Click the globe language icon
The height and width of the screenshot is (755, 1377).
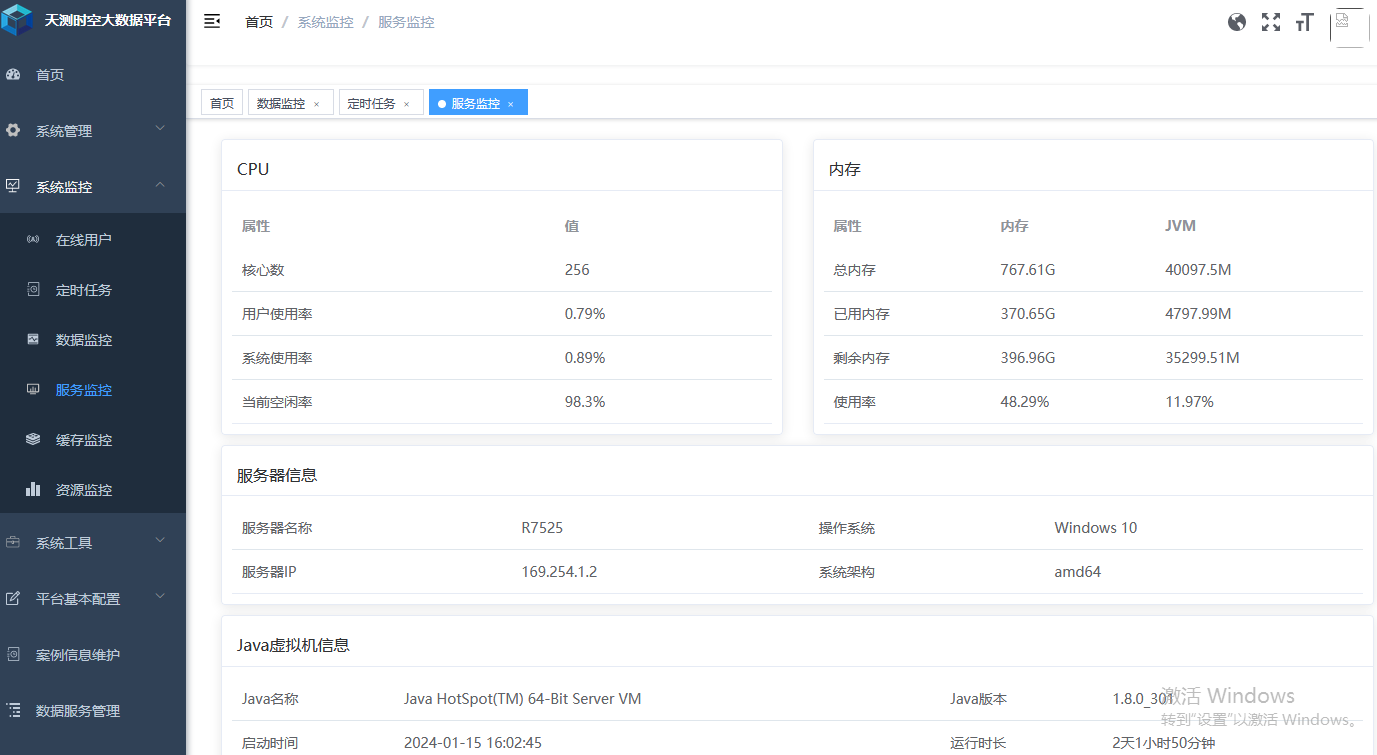pyautogui.click(x=1237, y=22)
